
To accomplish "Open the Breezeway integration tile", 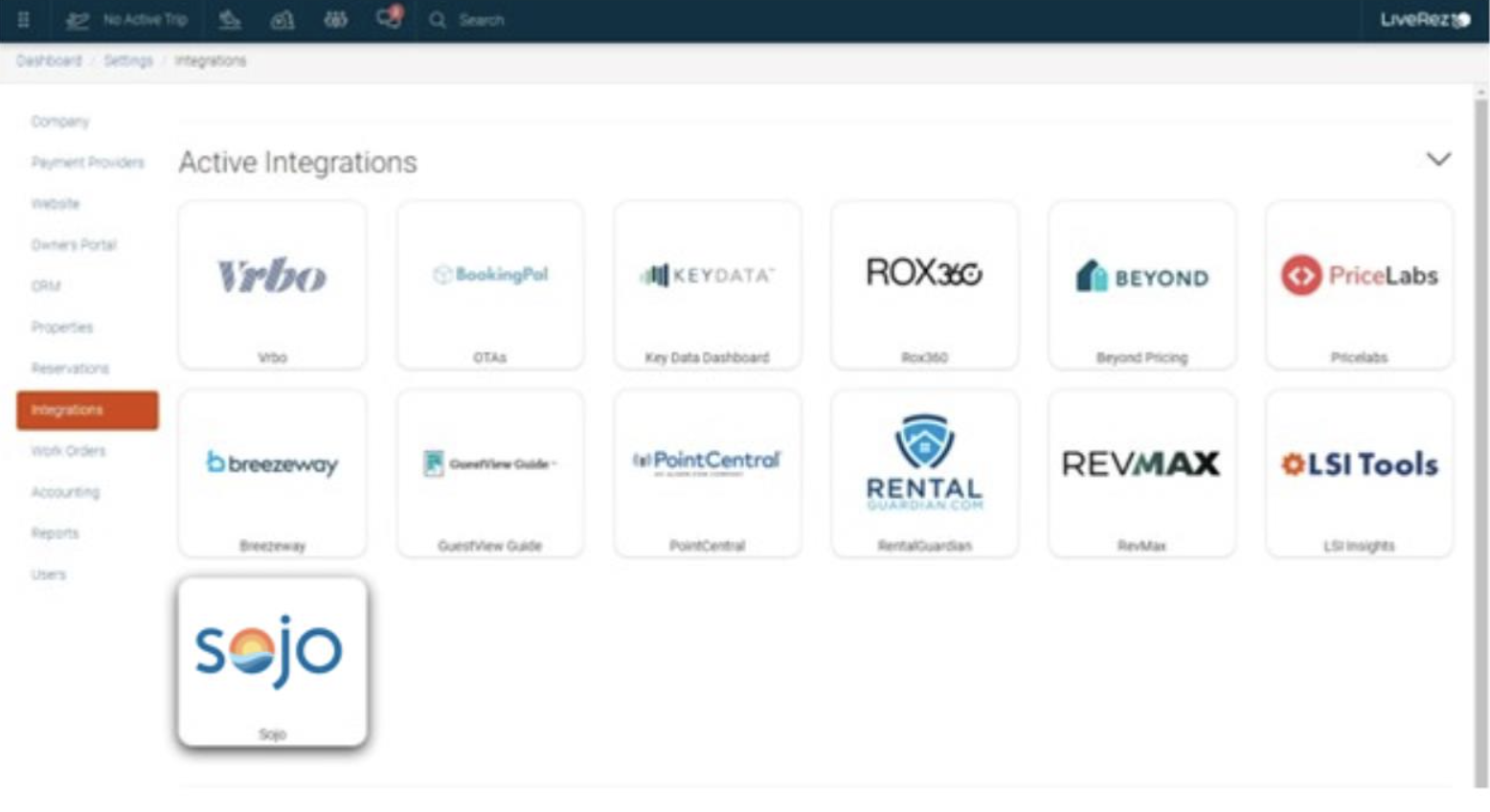I will 272,472.
